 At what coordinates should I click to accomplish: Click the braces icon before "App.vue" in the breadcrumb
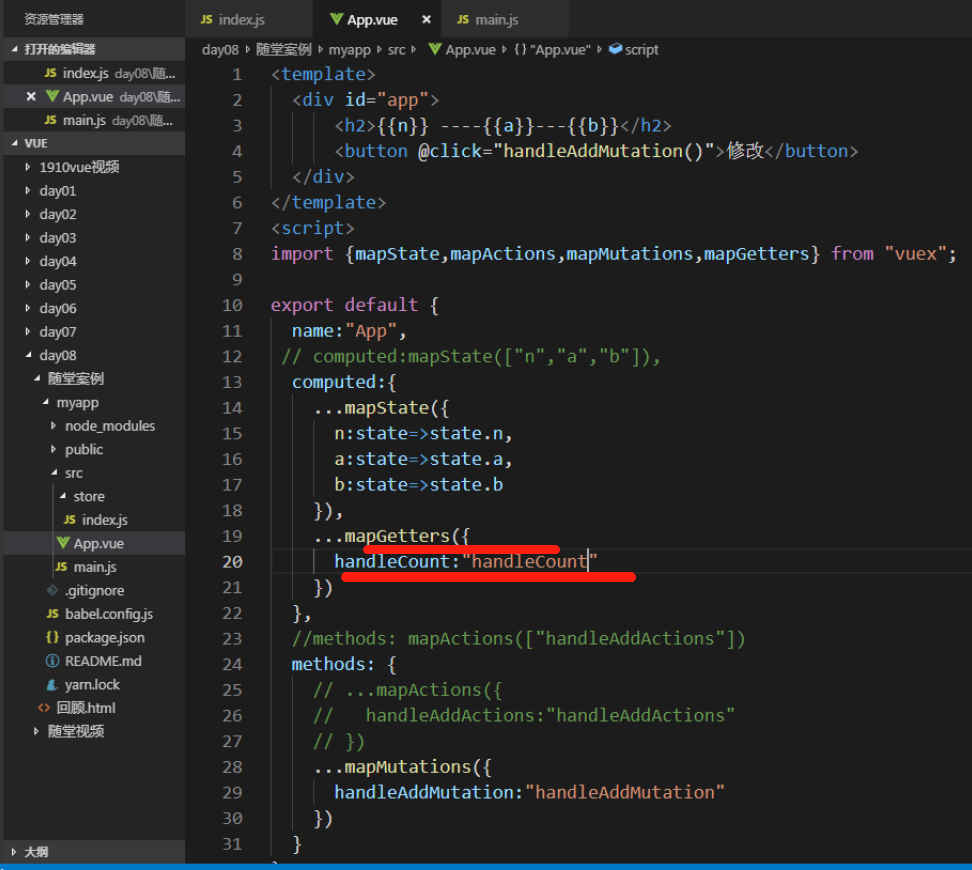[520, 49]
